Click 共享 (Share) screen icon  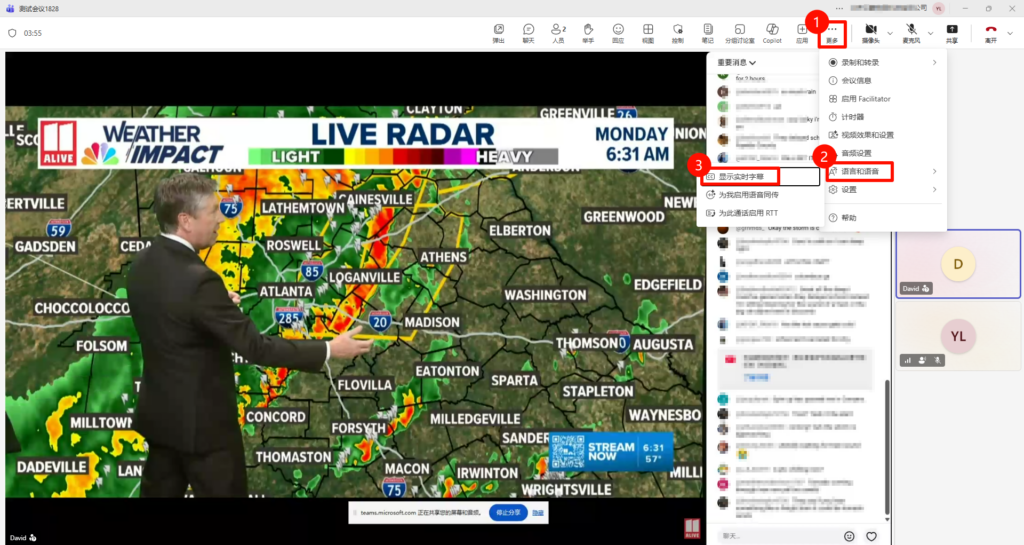click(951, 33)
